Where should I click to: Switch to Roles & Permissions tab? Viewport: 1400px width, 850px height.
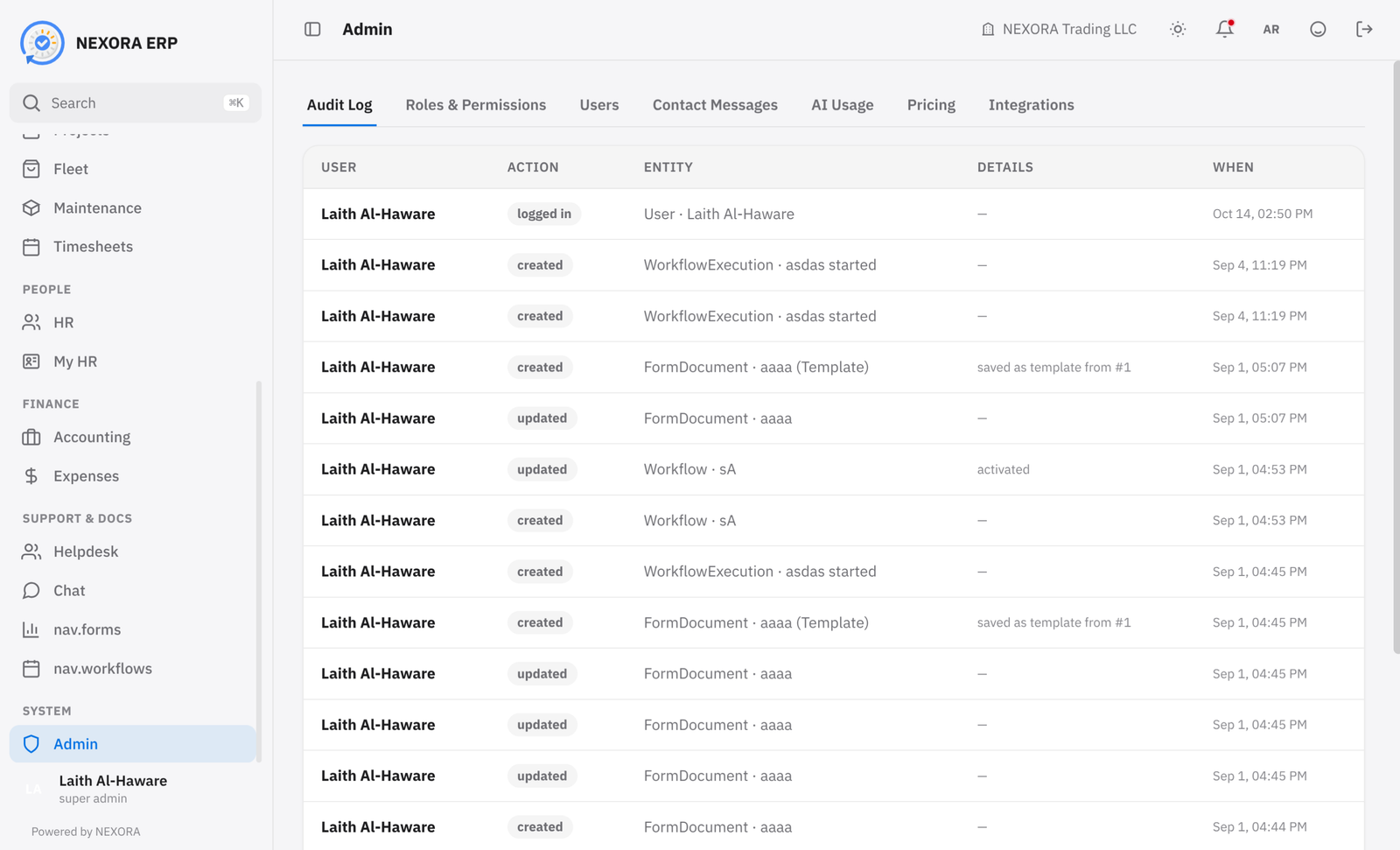click(x=476, y=105)
